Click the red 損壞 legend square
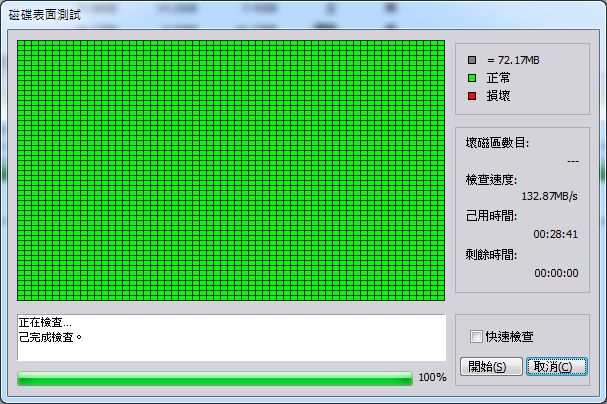Screen dimensions: 607x404 click(472, 96)
